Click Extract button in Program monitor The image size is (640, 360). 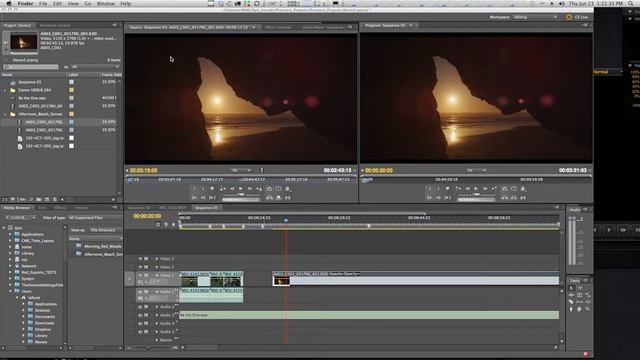[x=513, y=198]
